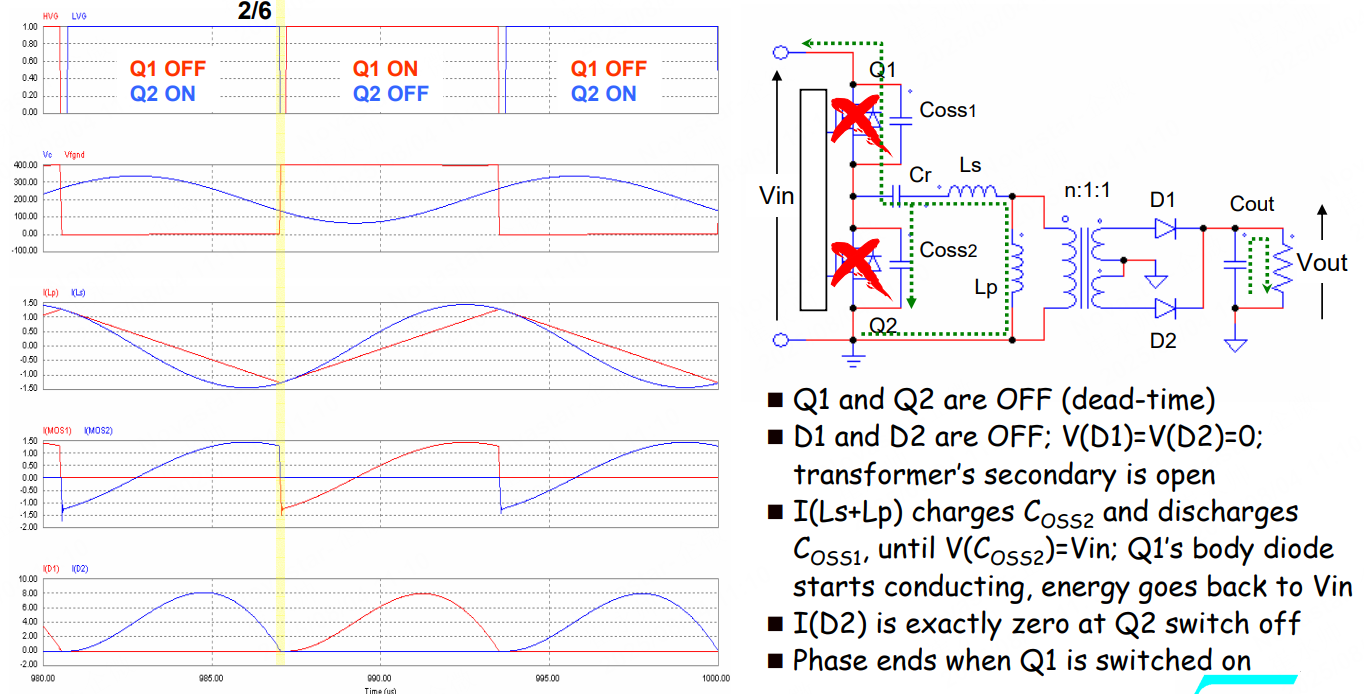Select the I(MOS2) legend label
Viewport: 1364px width, 694px height.
(98, 430)
